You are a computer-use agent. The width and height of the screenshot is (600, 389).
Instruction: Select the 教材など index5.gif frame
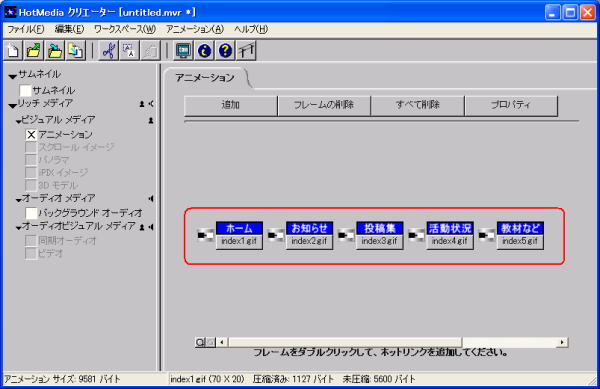coord(520,235)
